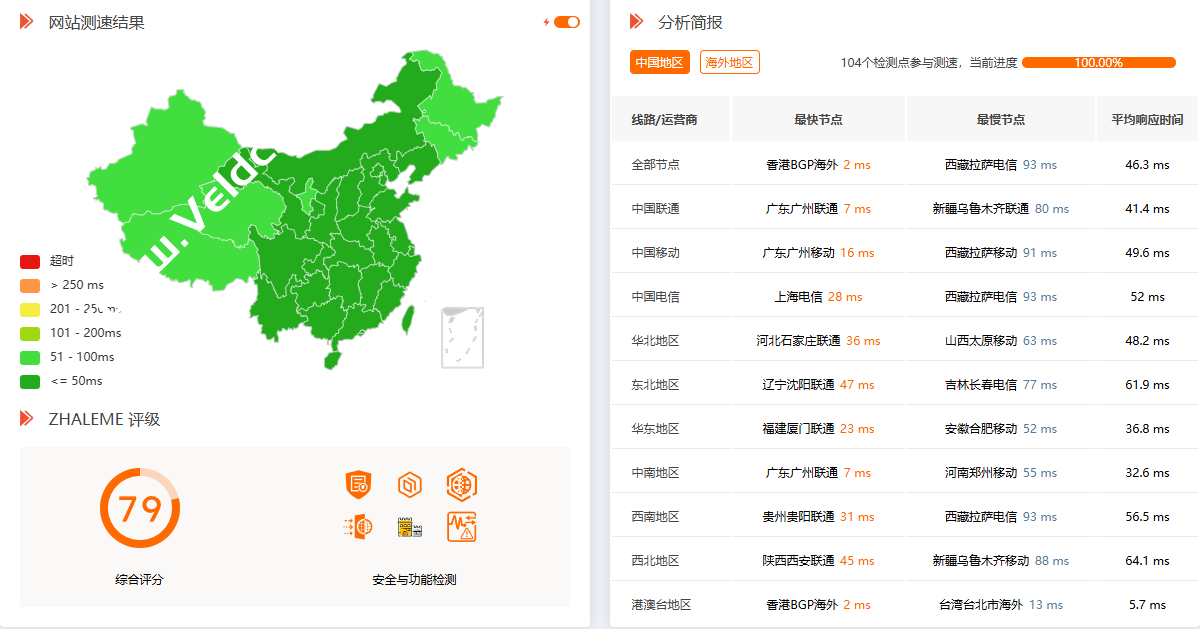Click the 平均响应时间 column header
The image size is (1200, 629).
click(x=1147, y=120)
